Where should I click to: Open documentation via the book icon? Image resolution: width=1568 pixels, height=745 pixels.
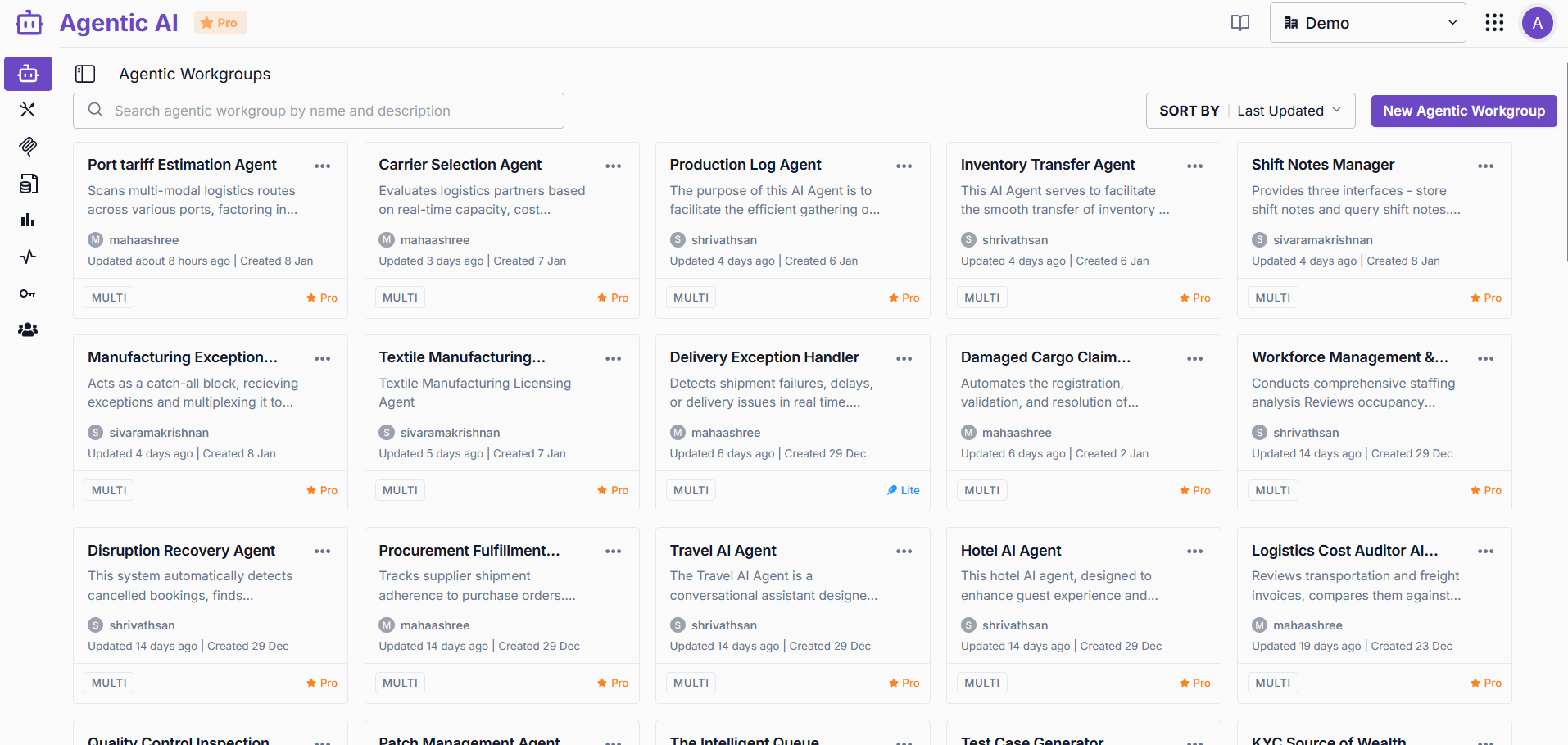[x=1239, y=23]
